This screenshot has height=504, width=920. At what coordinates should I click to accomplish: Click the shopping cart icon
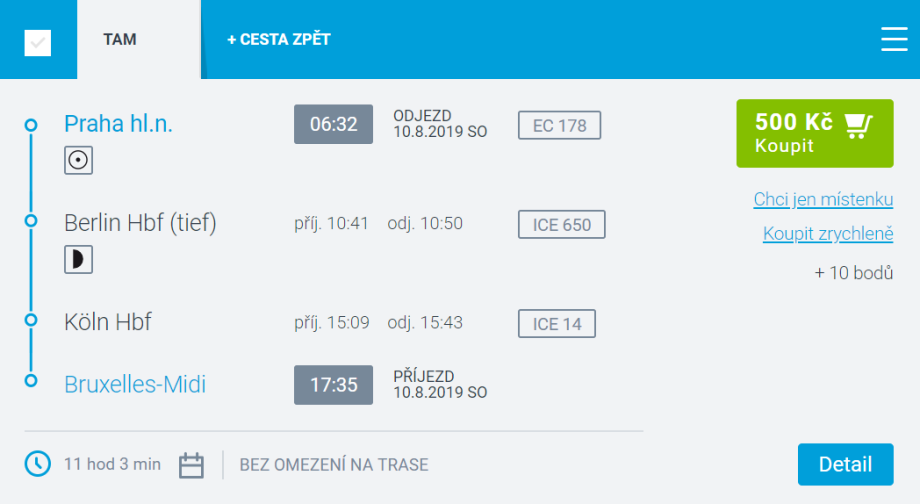(858, 124)
